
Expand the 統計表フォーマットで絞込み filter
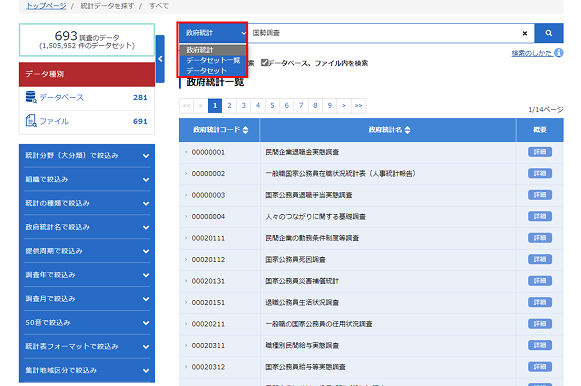point(87,347)
